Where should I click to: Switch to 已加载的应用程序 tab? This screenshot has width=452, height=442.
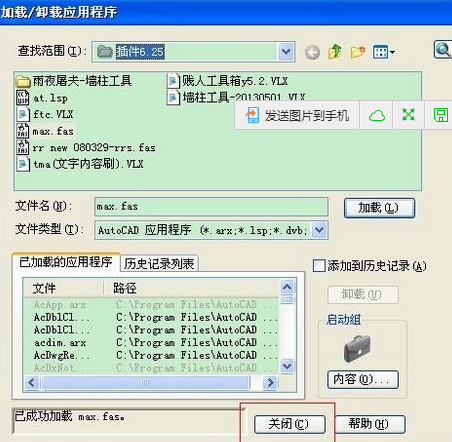66,262
